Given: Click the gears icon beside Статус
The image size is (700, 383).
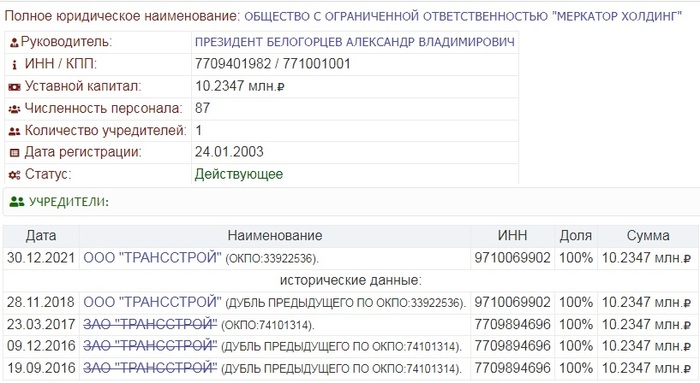Looking at the screenshot, I should pyautogui.click(x=14, y=175).
